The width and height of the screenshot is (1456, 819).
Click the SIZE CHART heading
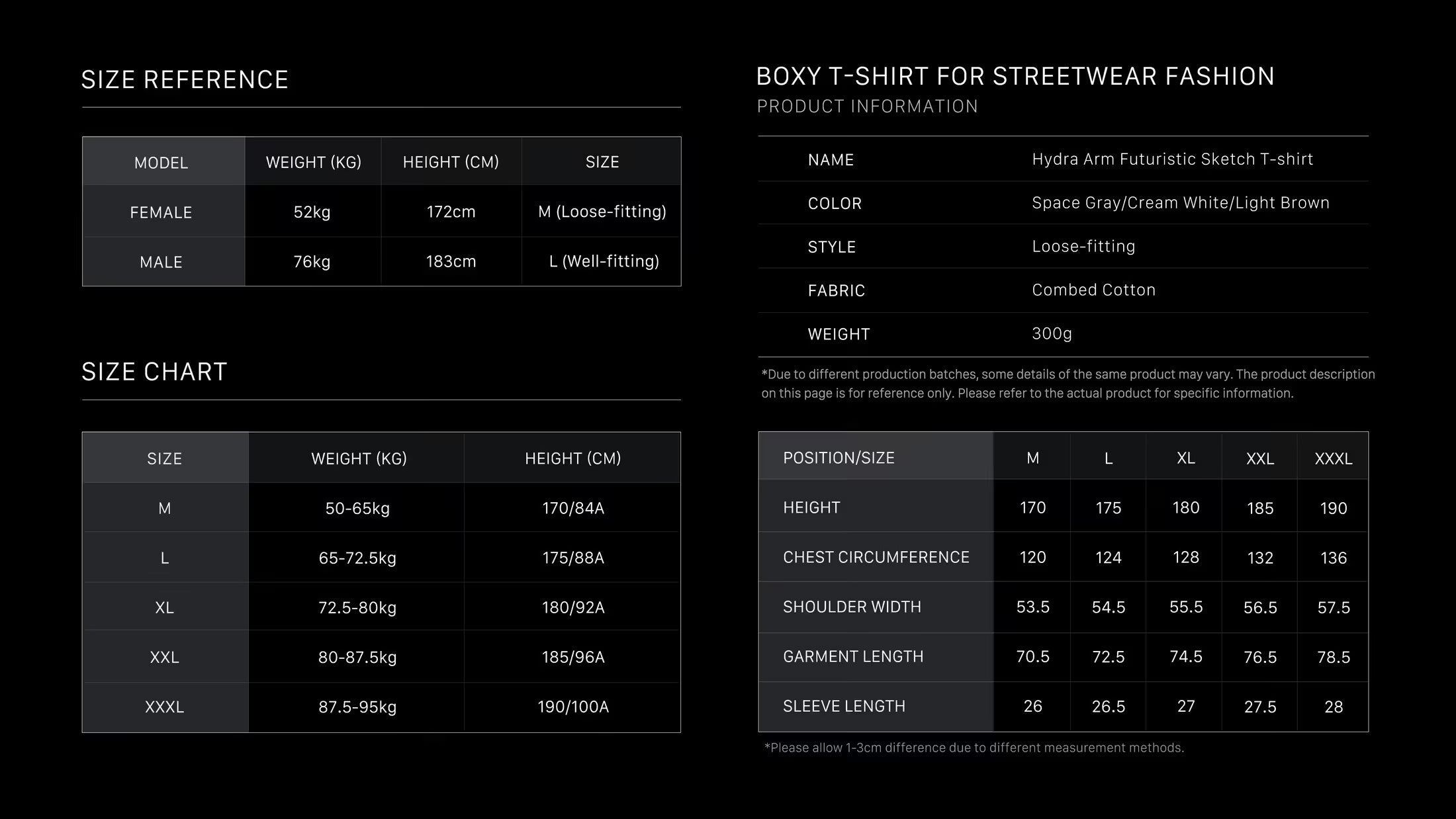point(154,372)
